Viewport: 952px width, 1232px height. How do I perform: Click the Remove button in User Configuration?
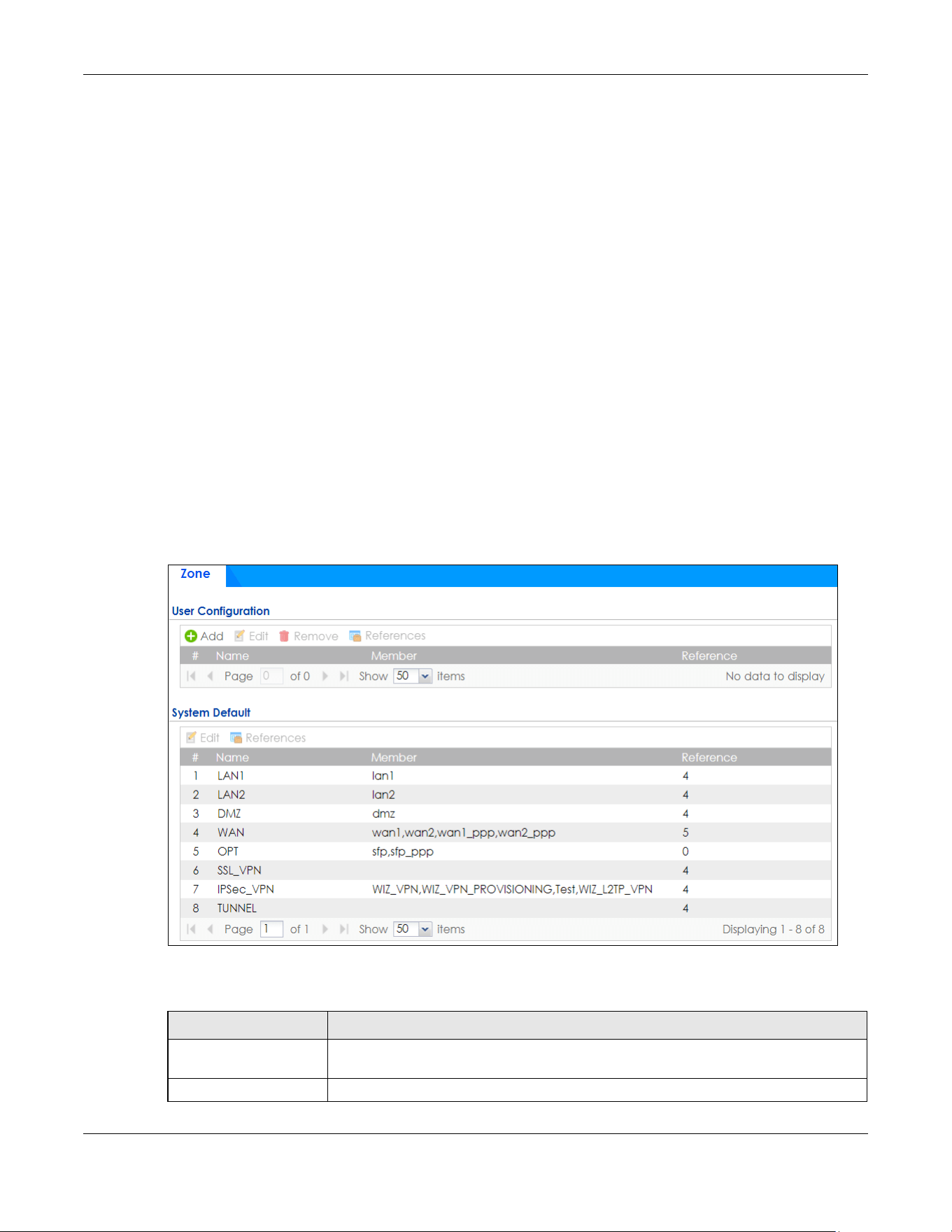pos(308,636)
